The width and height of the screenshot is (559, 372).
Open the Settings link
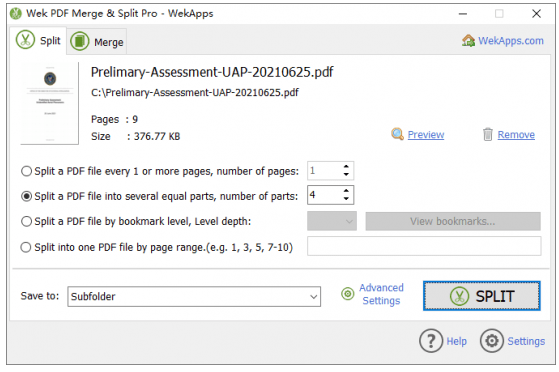point(526,341)
